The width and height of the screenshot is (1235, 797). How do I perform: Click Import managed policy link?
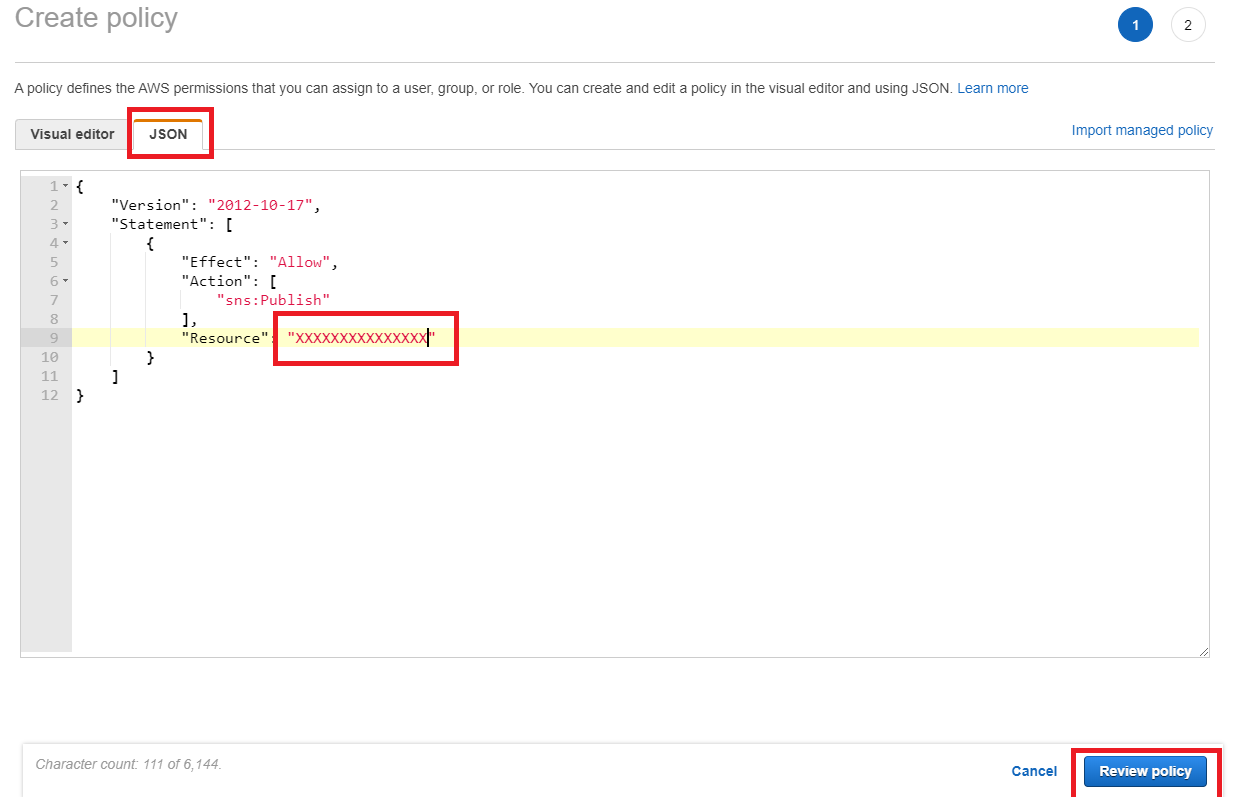[x=1142, y=130]
